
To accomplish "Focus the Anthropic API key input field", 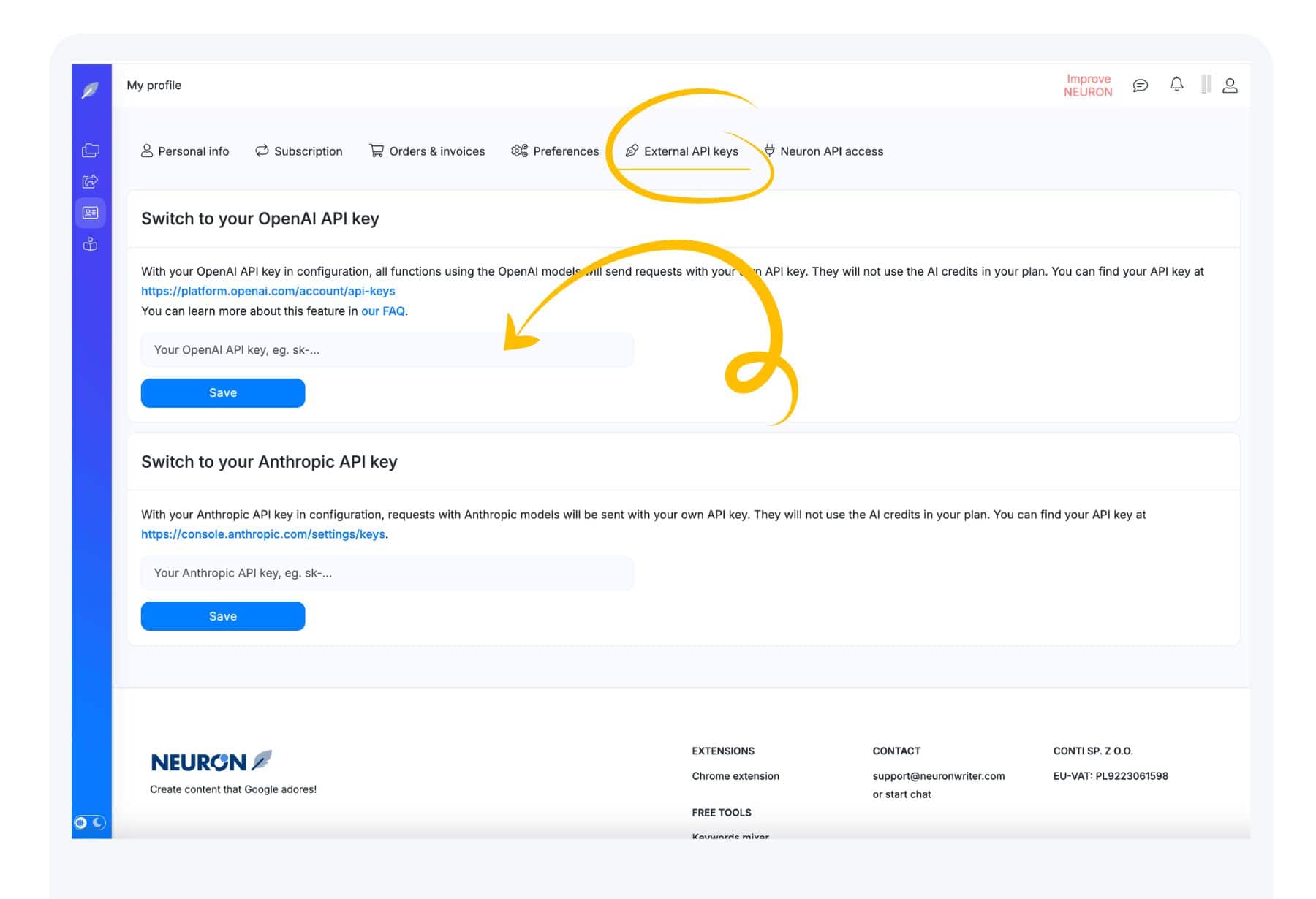I will (x=387, y=573).
